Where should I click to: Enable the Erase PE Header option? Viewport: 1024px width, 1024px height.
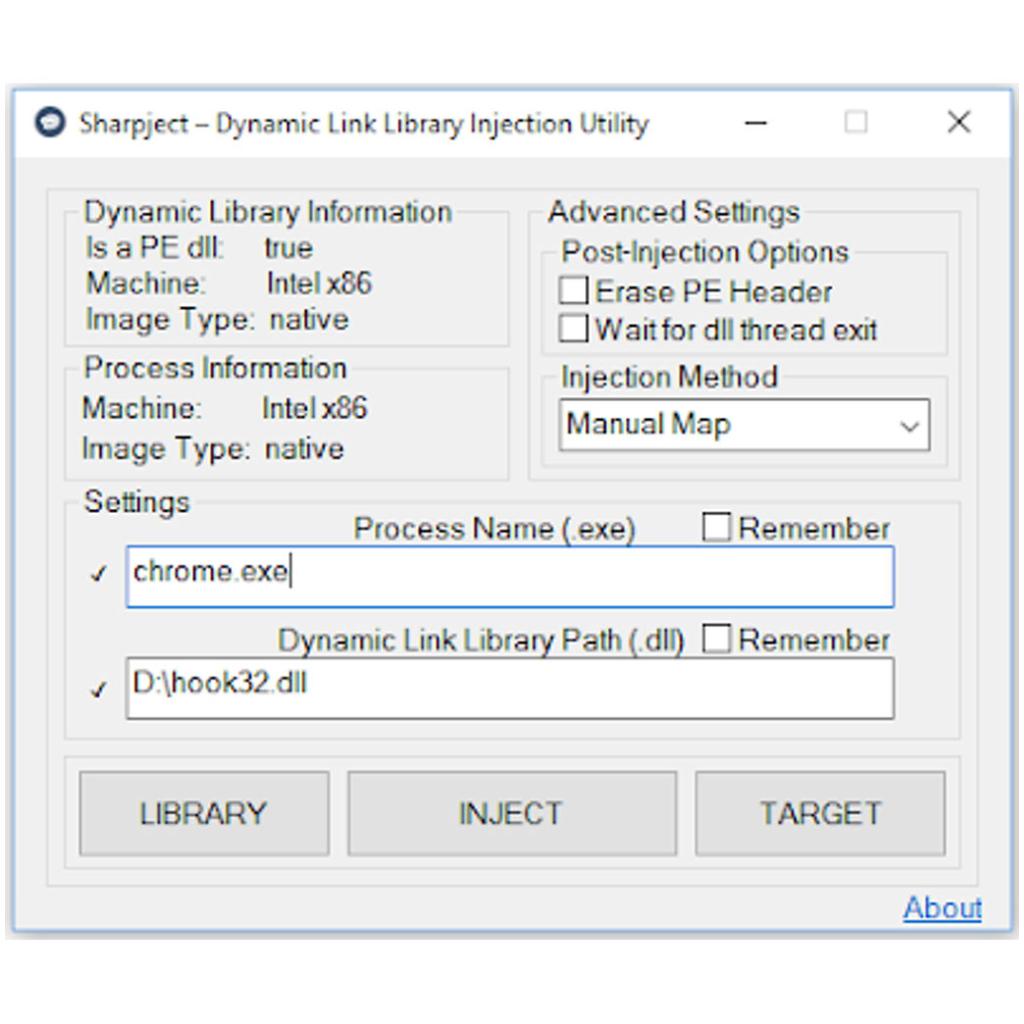click(x=573, y=291)
